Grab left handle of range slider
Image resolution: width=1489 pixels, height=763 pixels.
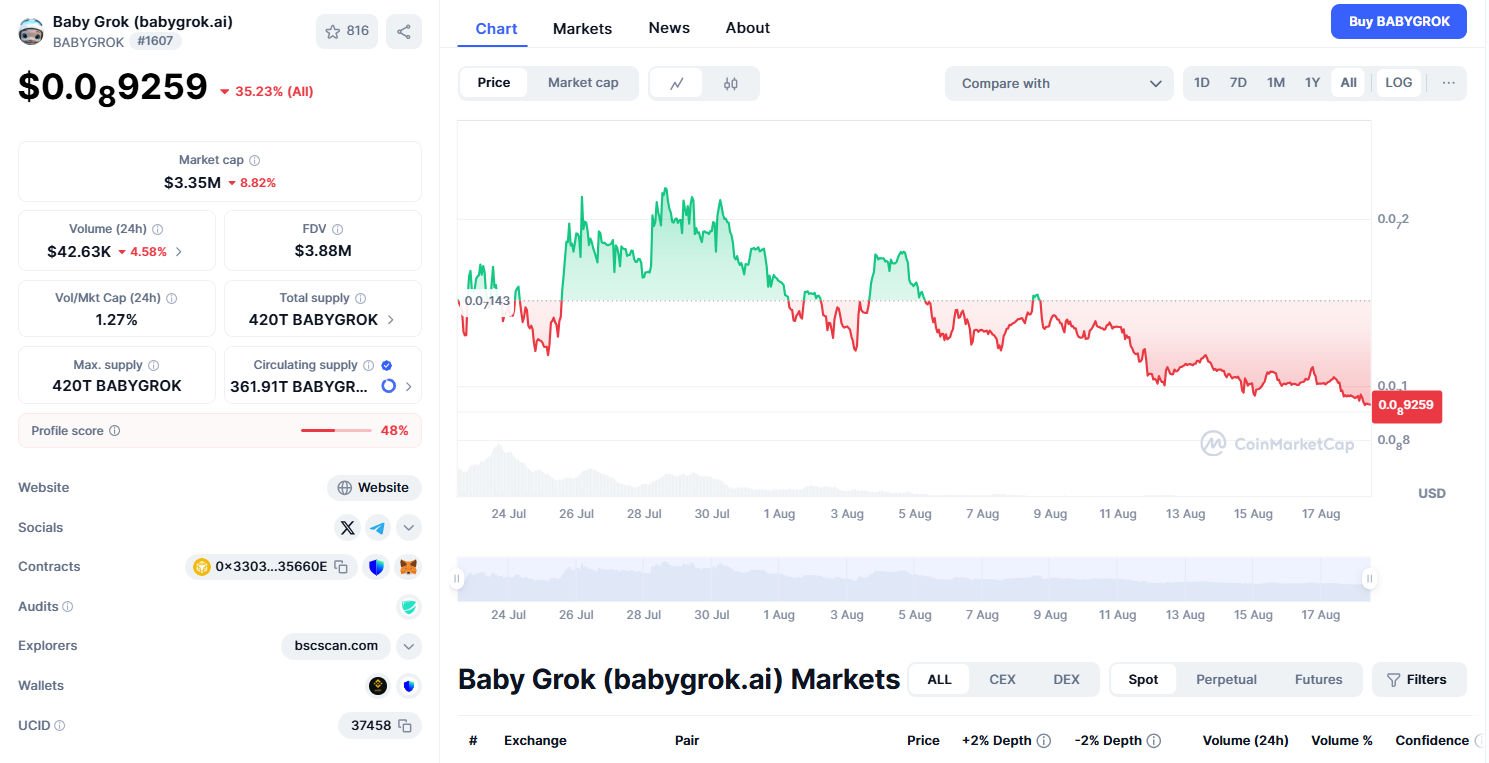pos(457,579)
